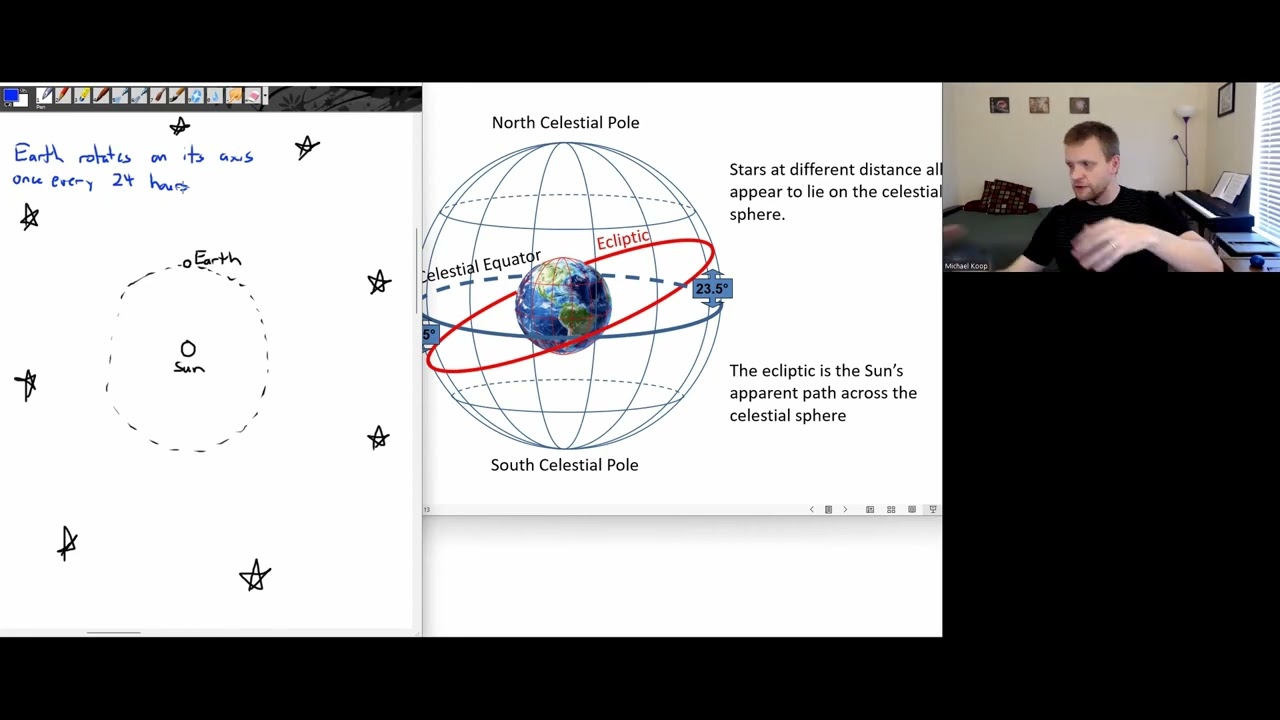Select the fifth toolbar airbrush tool
Screen dimensions: 1280x720
120,96
